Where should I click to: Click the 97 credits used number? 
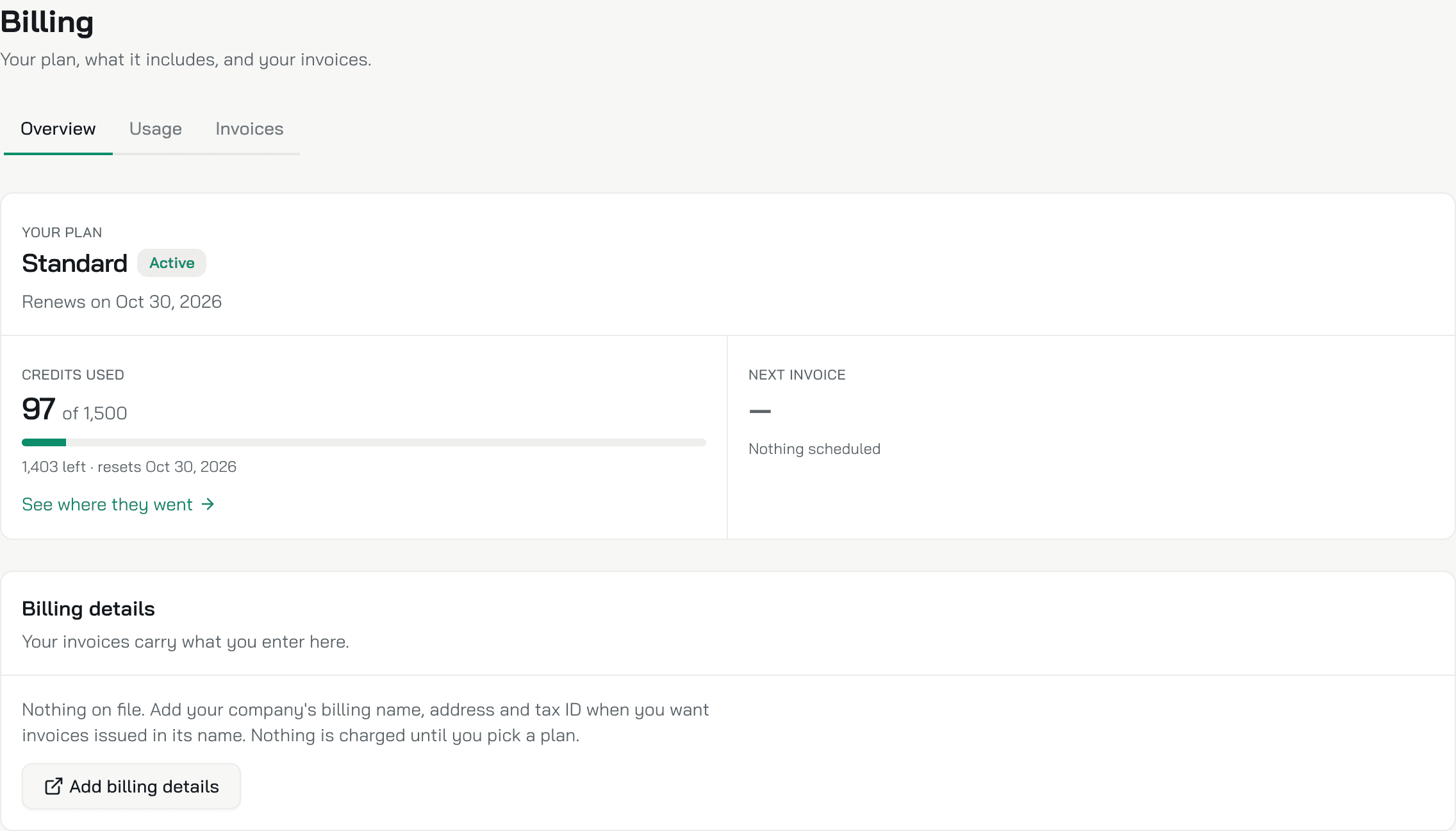pos(38,409)
